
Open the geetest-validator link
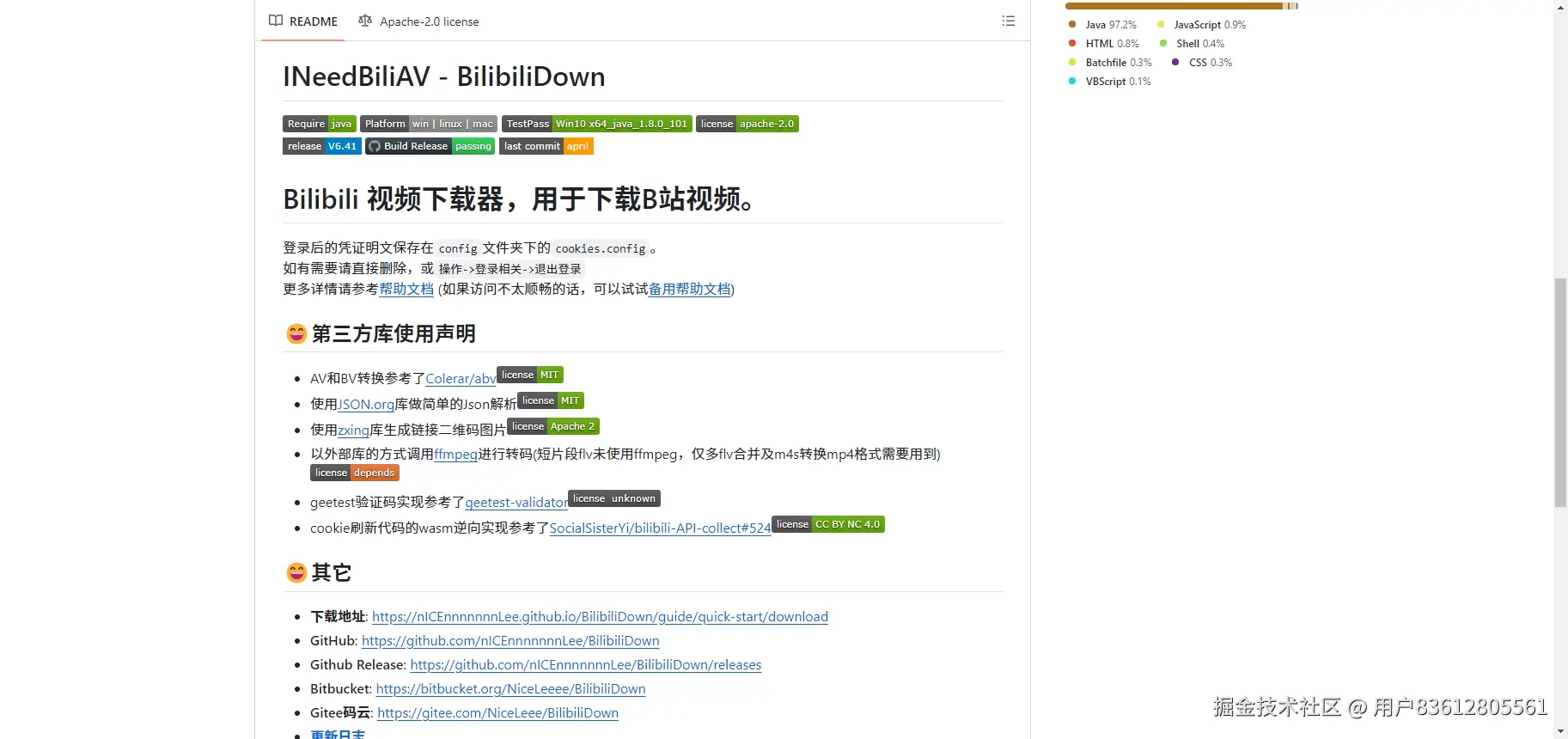[516, 502]
